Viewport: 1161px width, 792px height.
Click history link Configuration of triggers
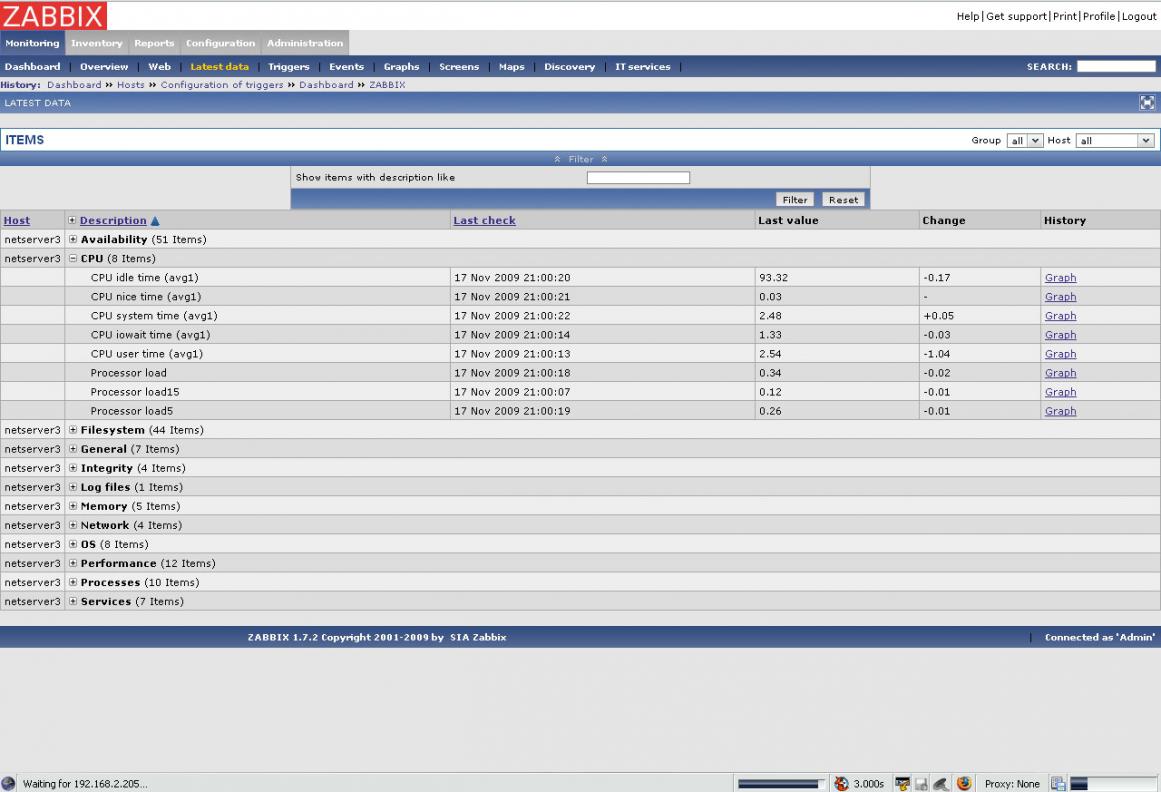(222, 85)
